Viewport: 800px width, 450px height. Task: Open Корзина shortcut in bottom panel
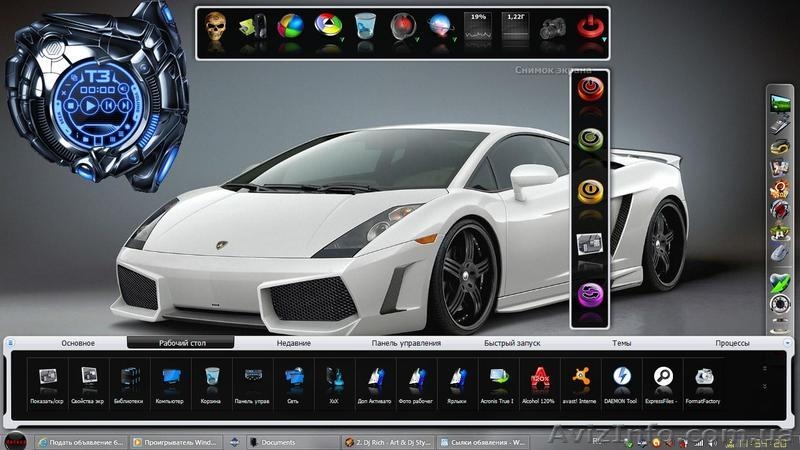coord(211,383)
